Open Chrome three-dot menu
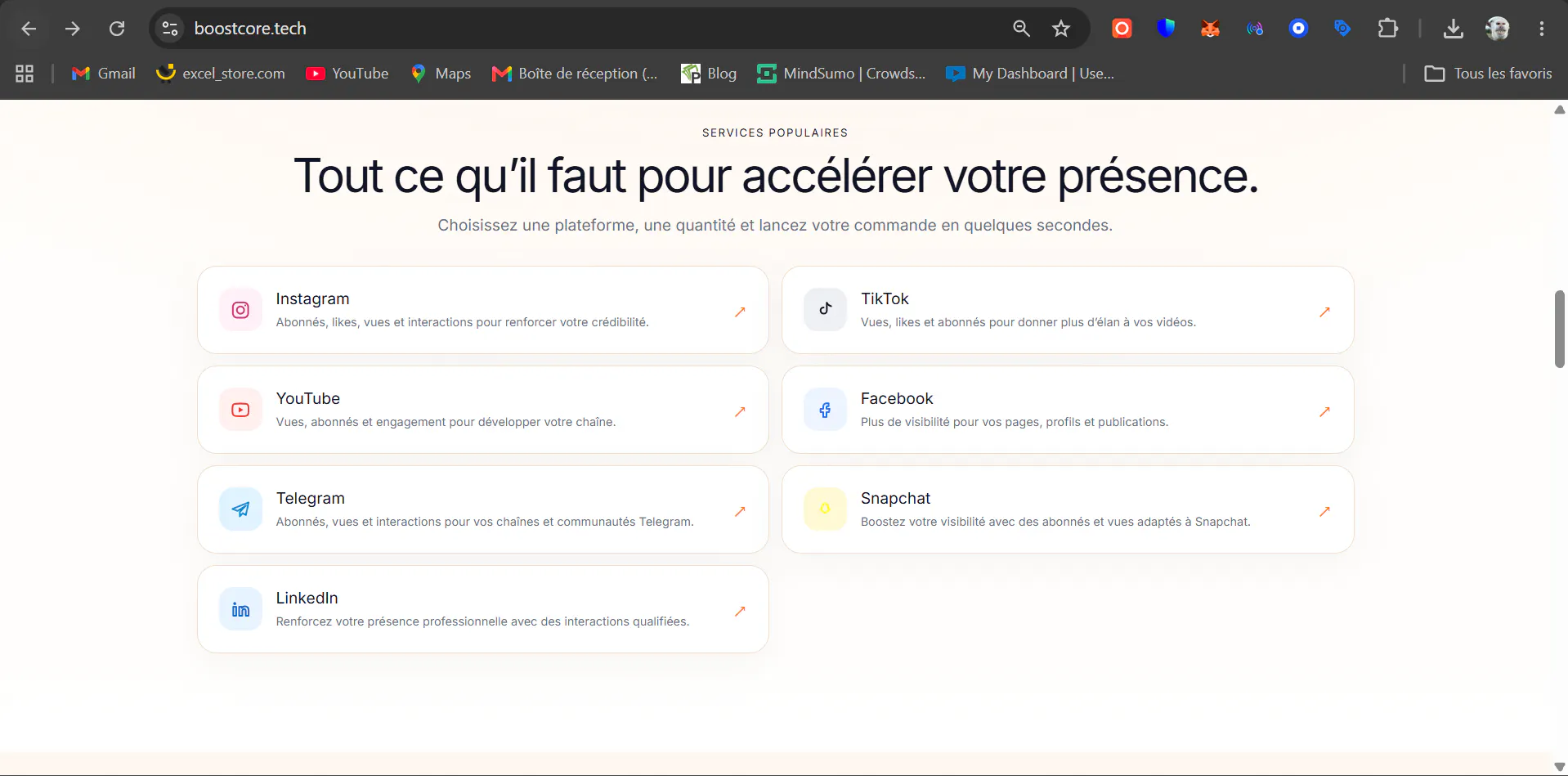This screenshot has height=776, width=1568. (x=1541, y=29)
